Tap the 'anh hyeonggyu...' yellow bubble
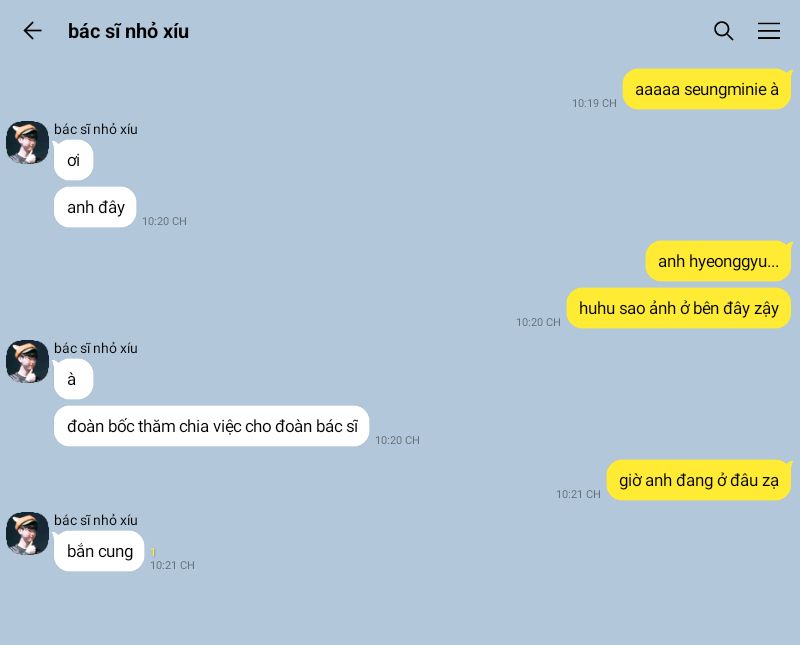 (x=718, y=261)
